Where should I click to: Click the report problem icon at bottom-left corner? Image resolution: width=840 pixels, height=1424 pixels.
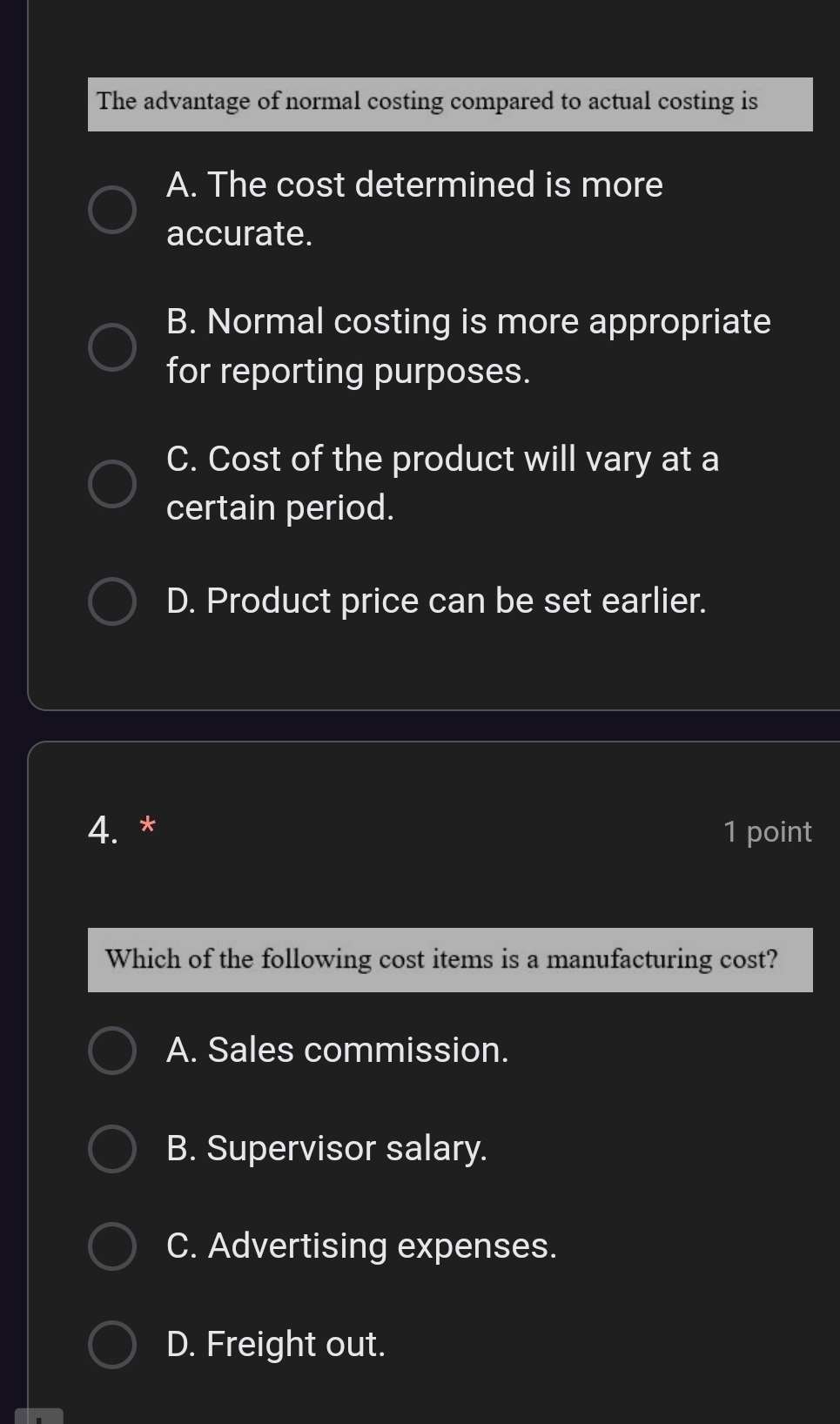[39, 1416]
